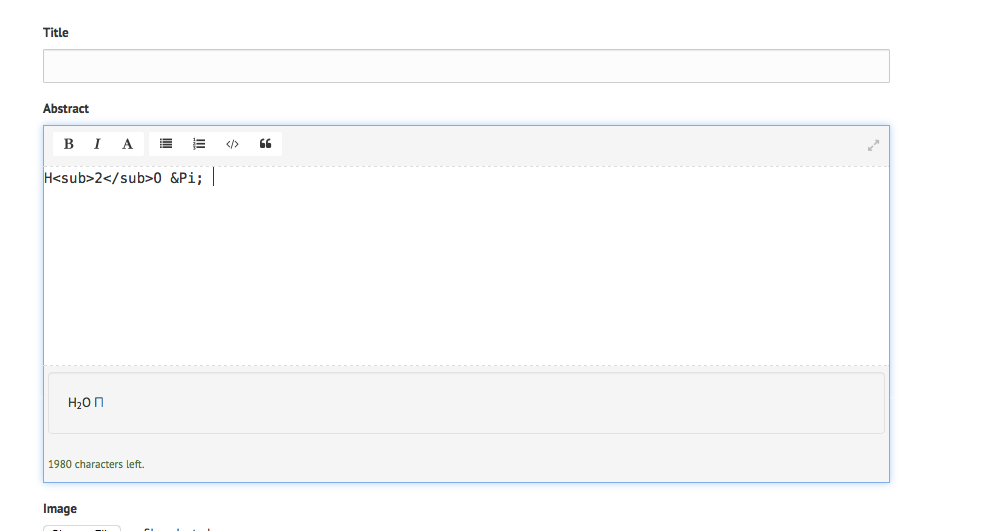
Task: Insert a code block with the </> icon
Action: [x=232, y=144]
